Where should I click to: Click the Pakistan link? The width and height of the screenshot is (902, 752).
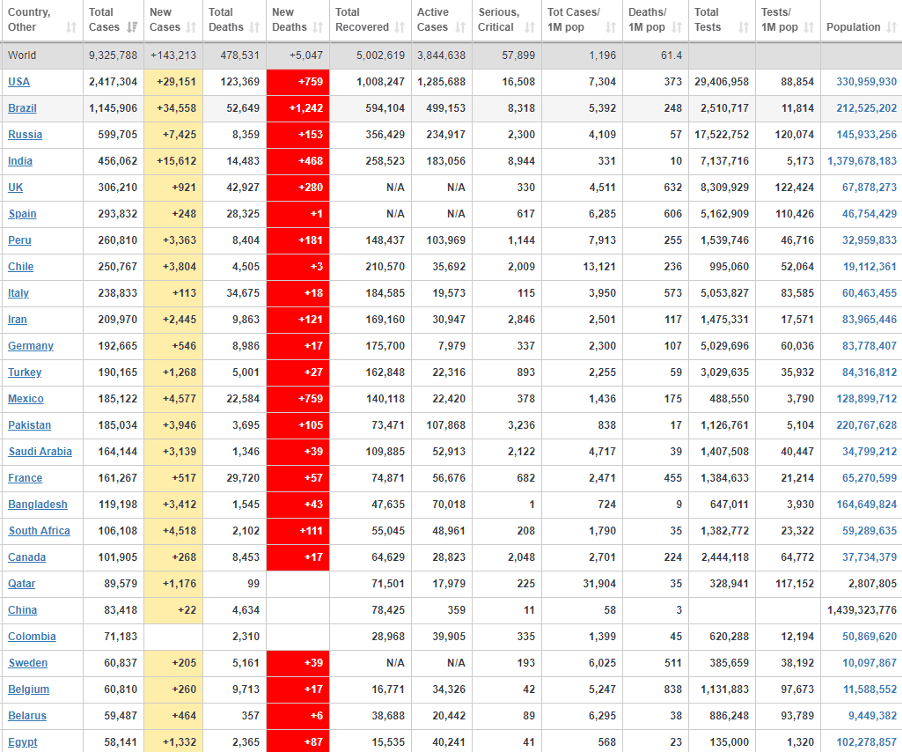coord(29,425)
